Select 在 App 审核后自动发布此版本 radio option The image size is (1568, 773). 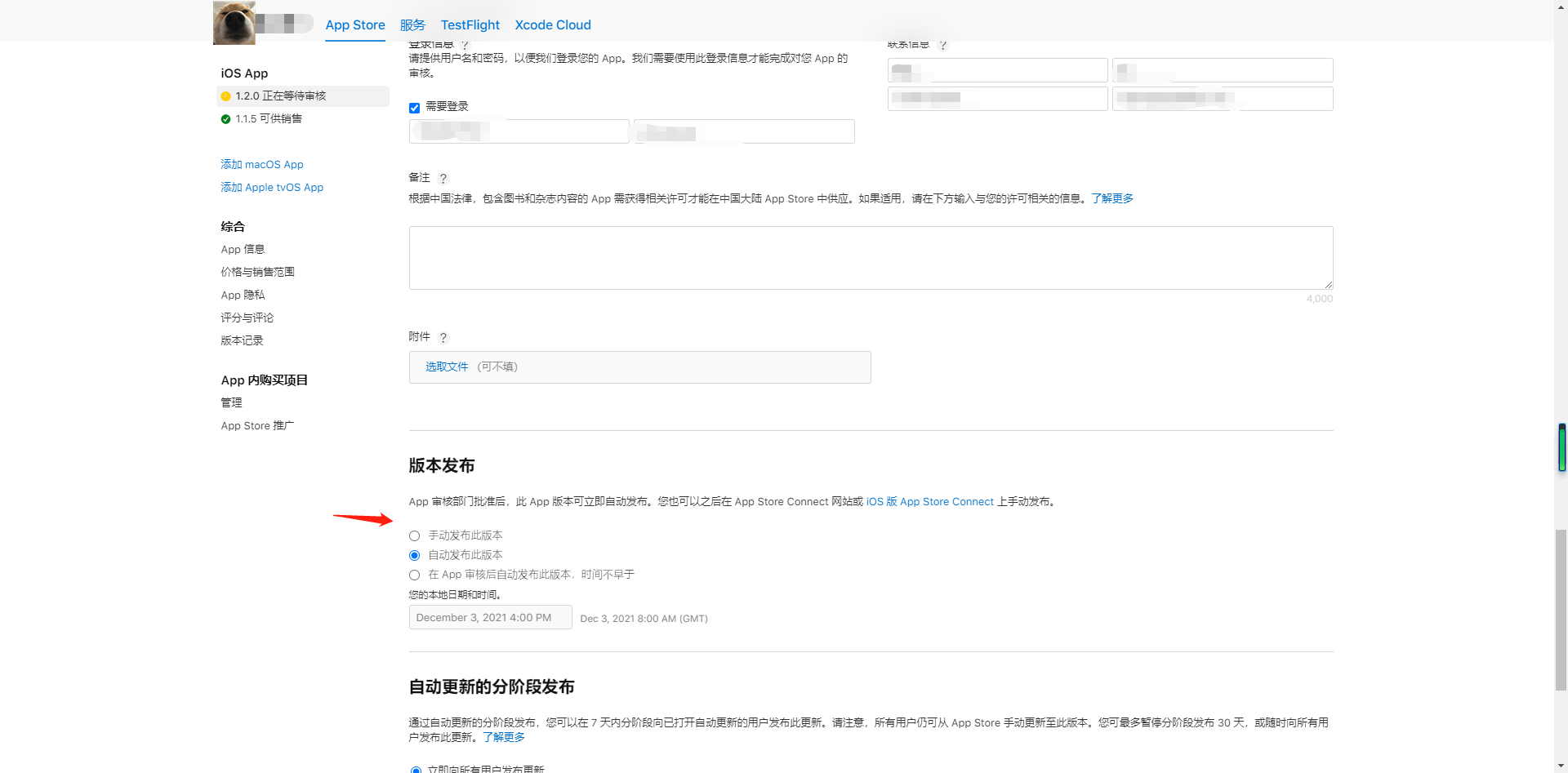pos(415,575)
